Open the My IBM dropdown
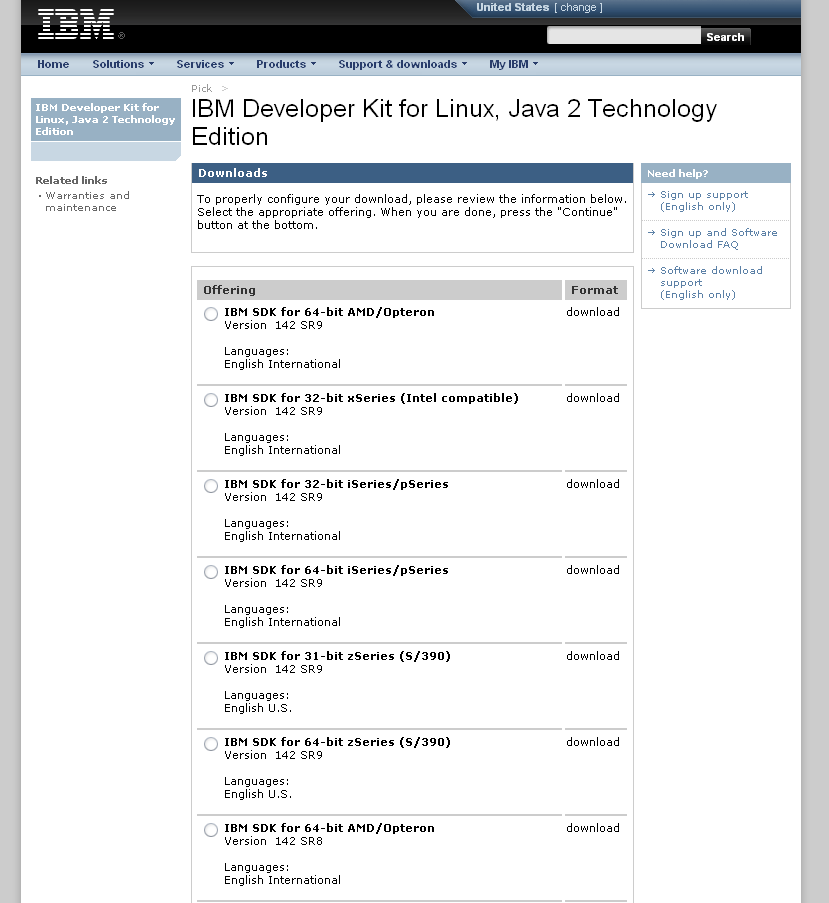Screen dimensions: 829x903 514,64
